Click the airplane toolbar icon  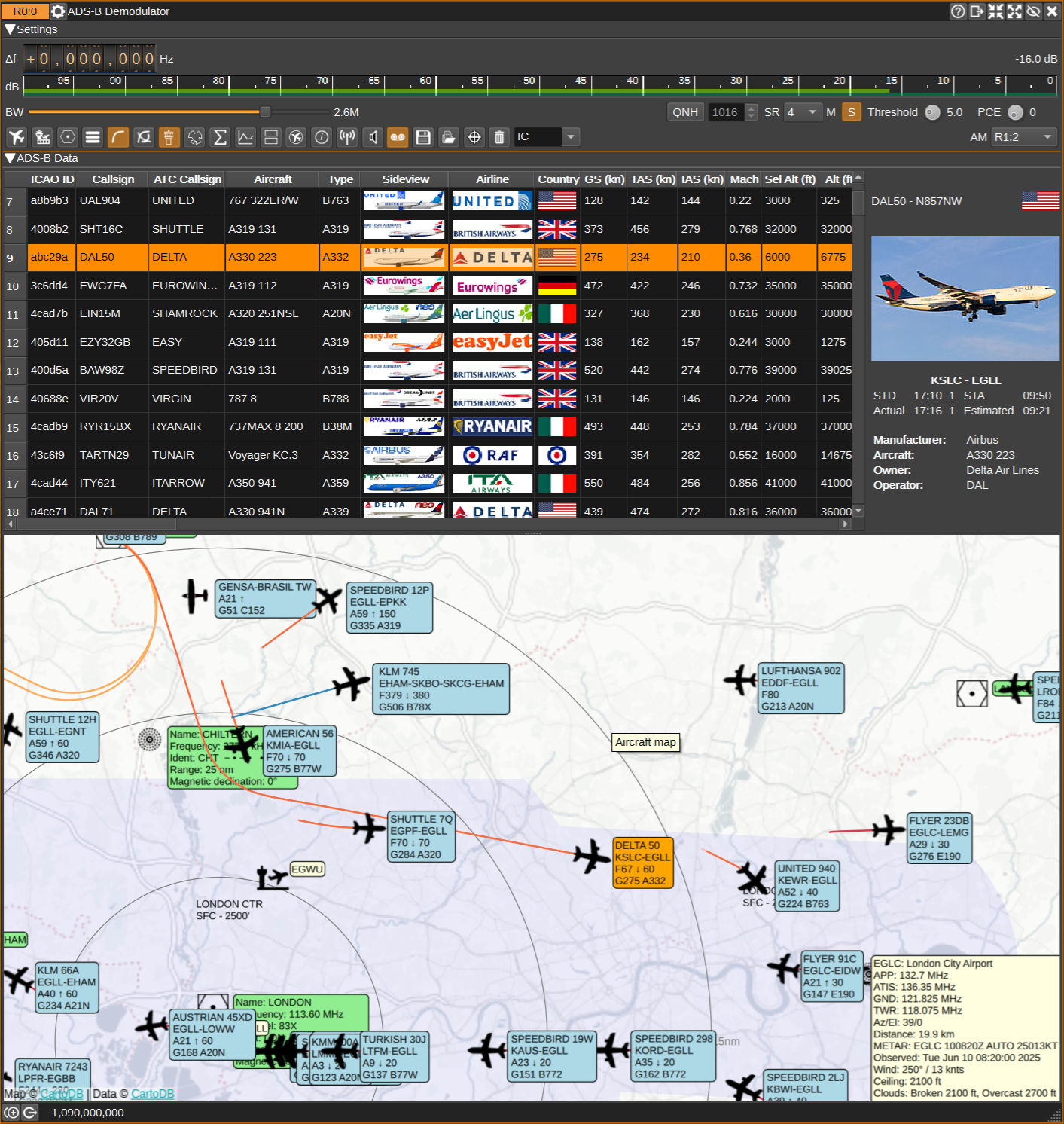[17, 137]
